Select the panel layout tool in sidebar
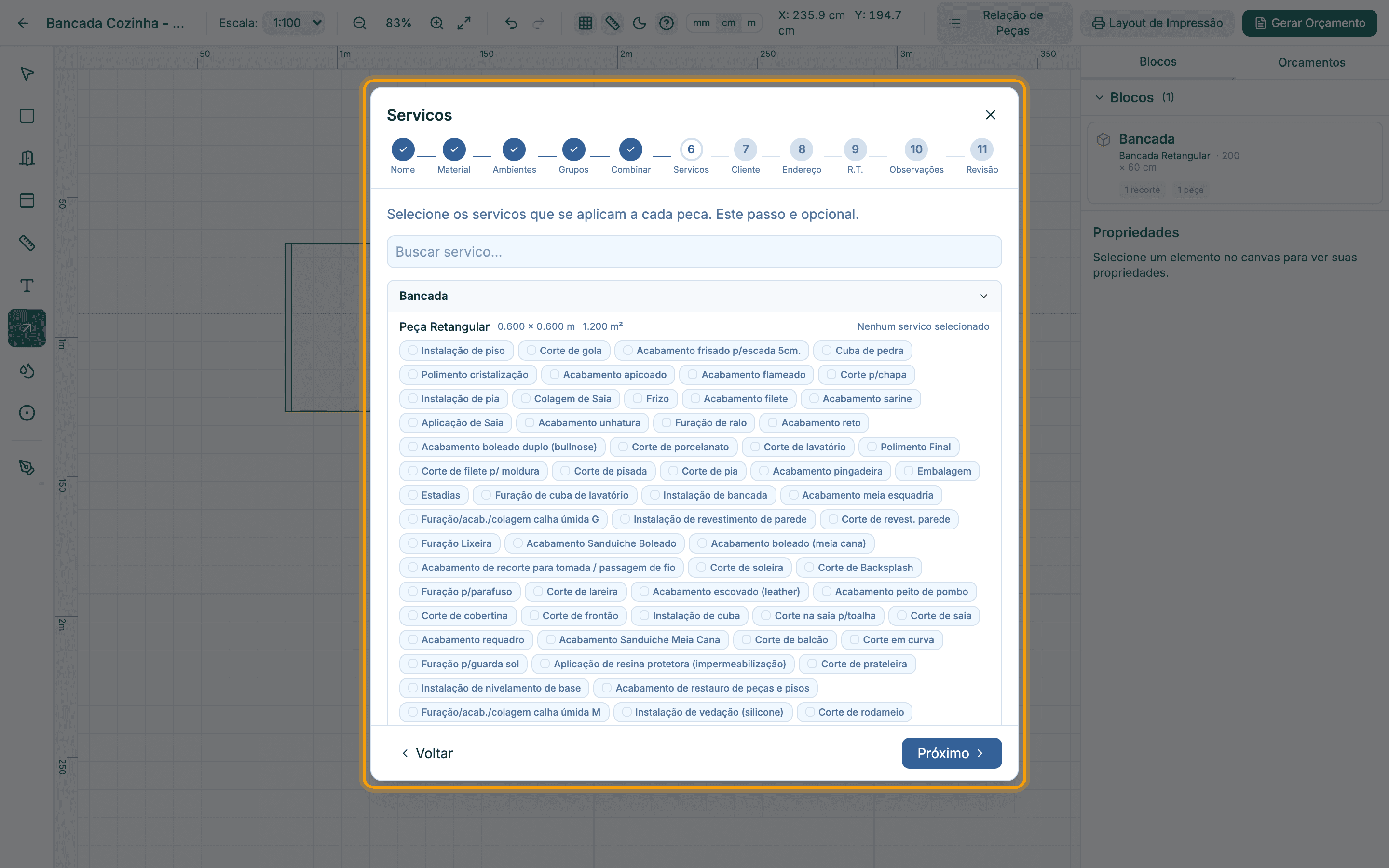Image resolution: width=1389 pixels, height=868 pixels. coord(27,200)
